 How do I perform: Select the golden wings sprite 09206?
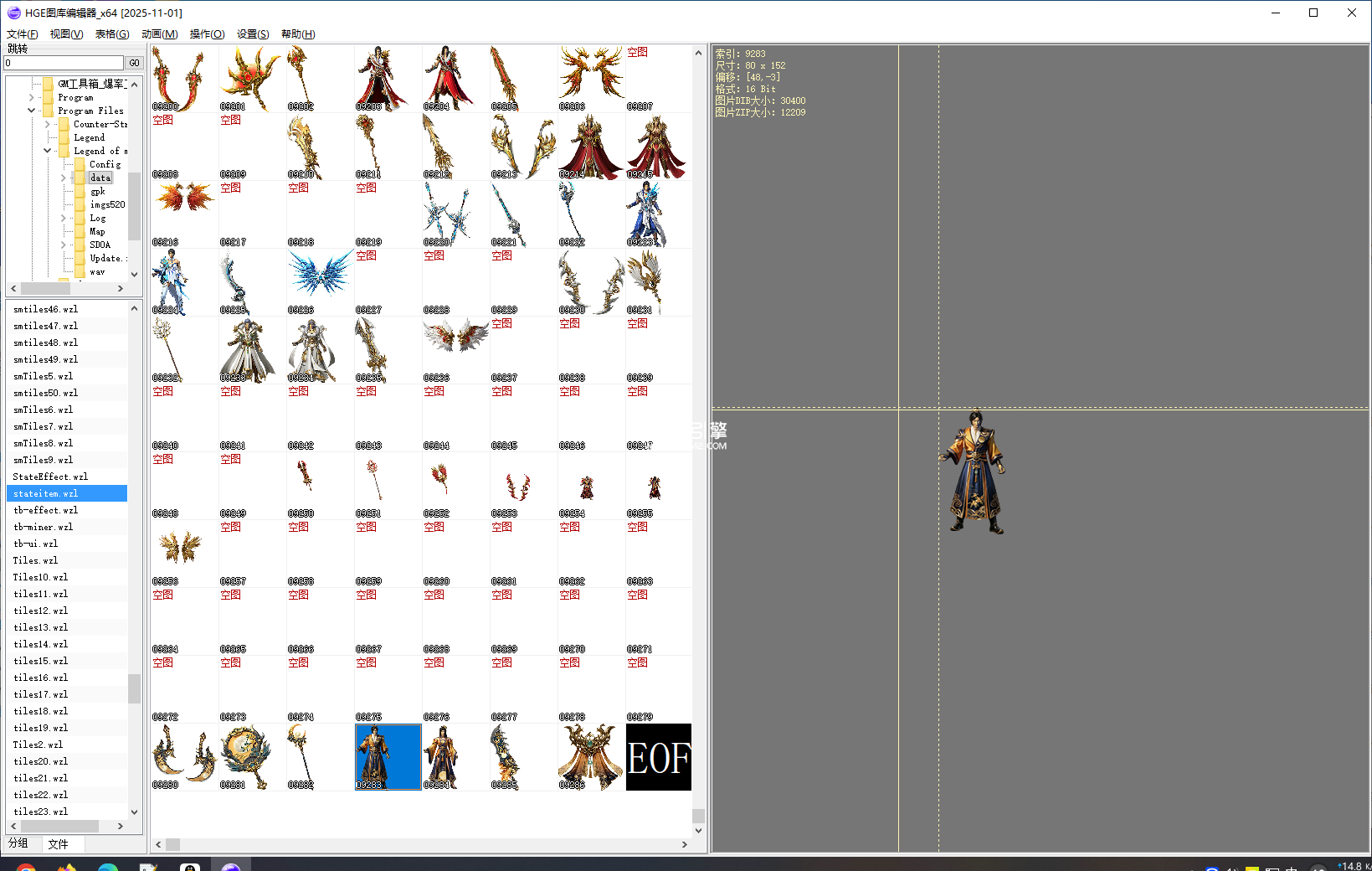(x=591, y=79)
